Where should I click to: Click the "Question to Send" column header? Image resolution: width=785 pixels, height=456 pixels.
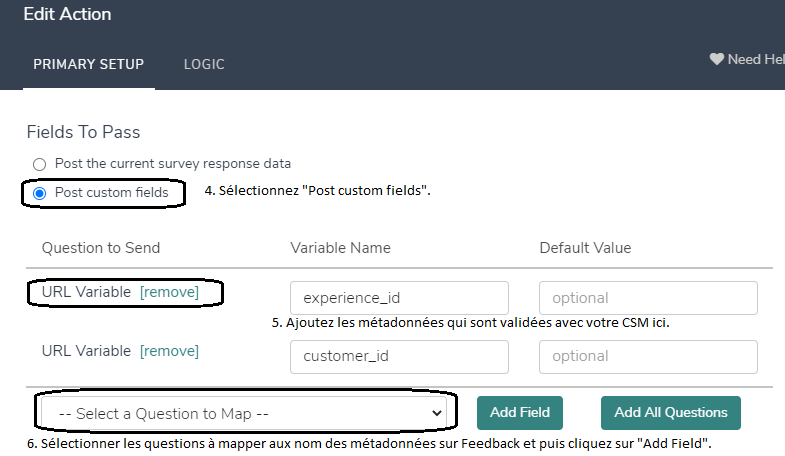point(101,248)
